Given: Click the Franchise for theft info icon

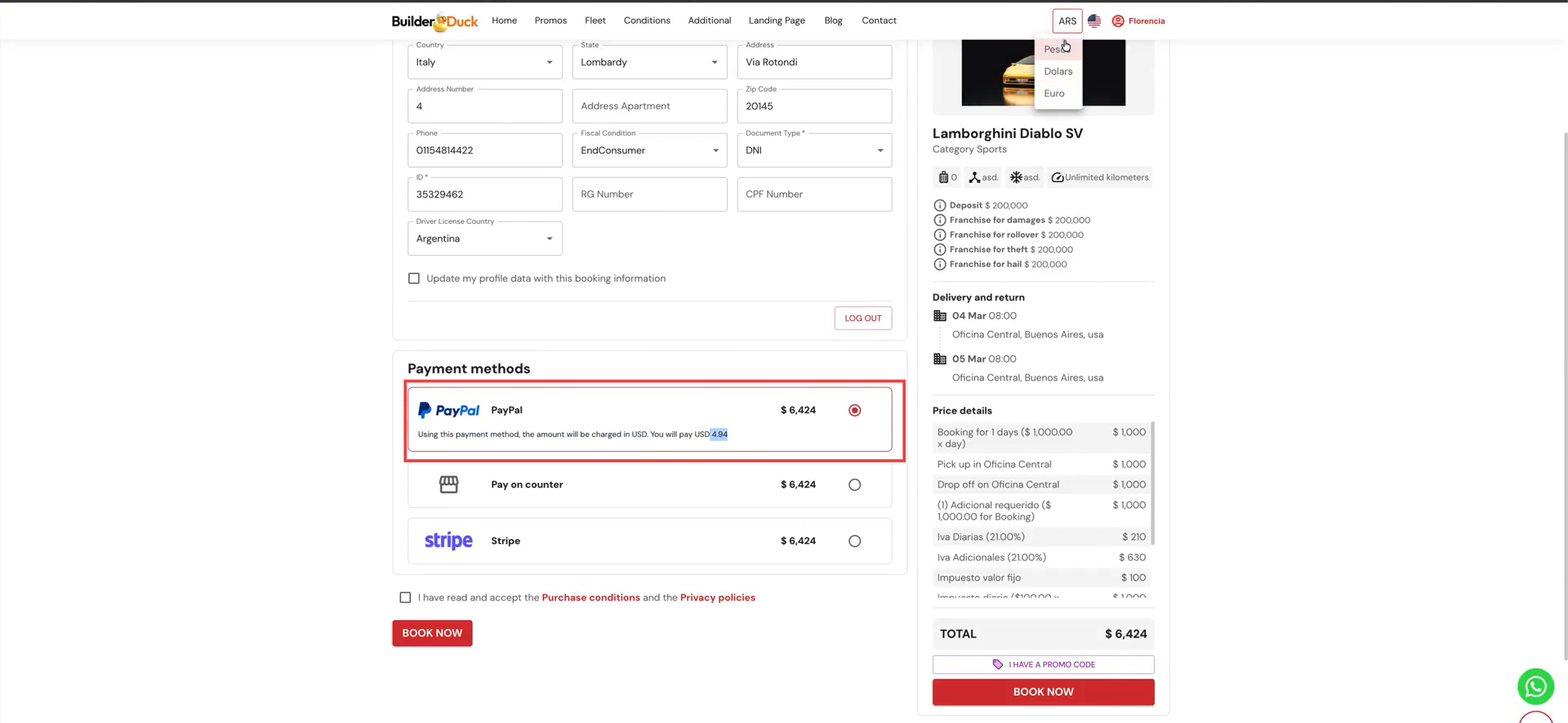Looking at the screenshot, I should 940,250.
